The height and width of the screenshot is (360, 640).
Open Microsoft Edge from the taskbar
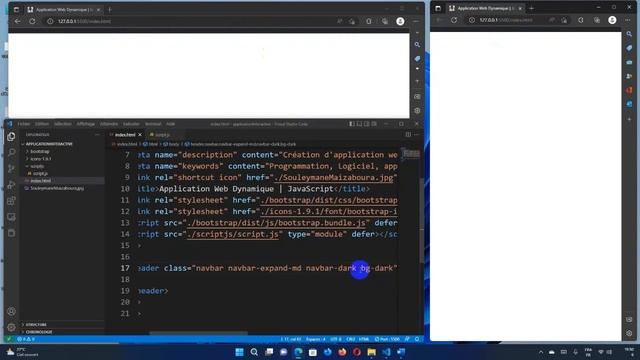(298, 352)
